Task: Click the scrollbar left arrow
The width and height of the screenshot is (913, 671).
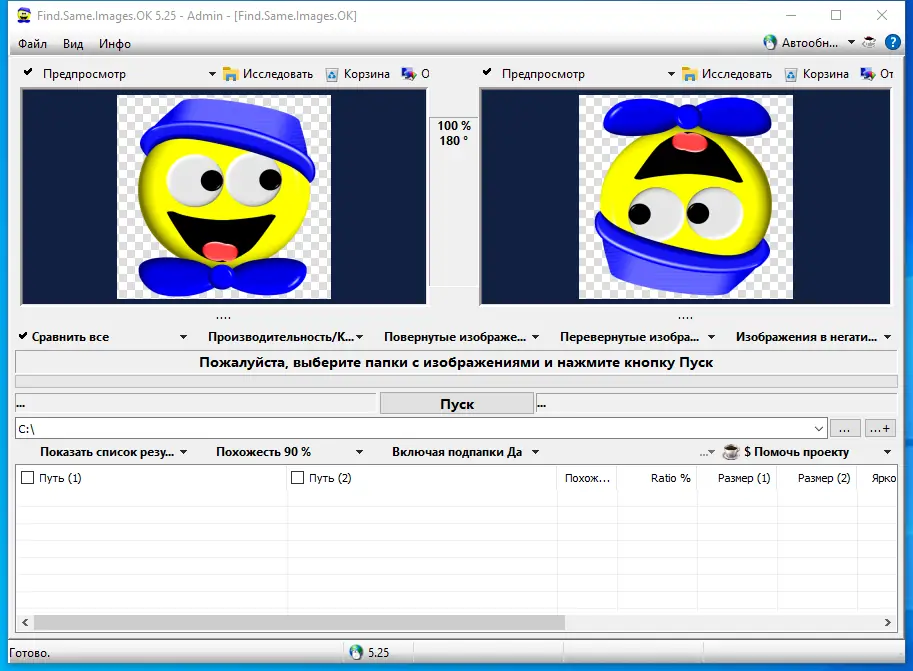Action: tap(25, 622)
